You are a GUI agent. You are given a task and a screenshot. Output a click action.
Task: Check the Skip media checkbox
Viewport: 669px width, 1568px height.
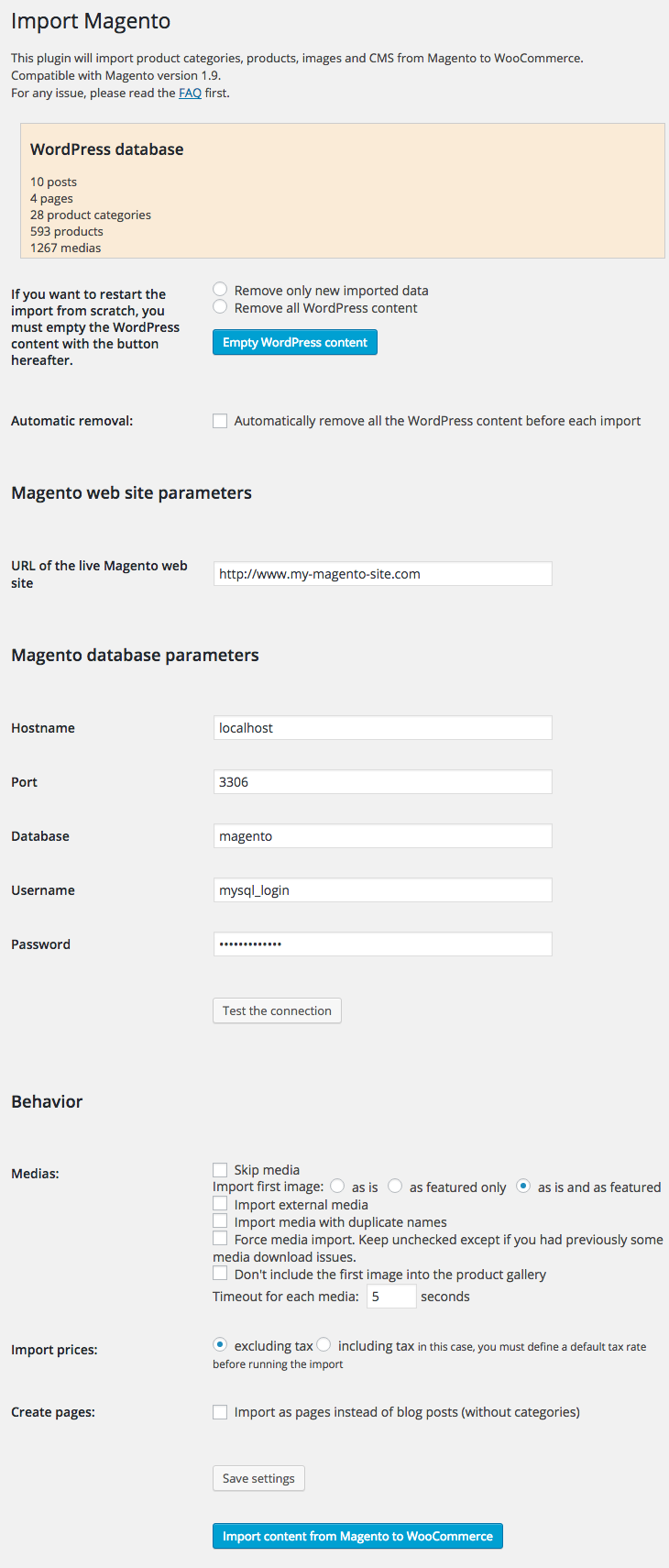[x=220, y=1170]
